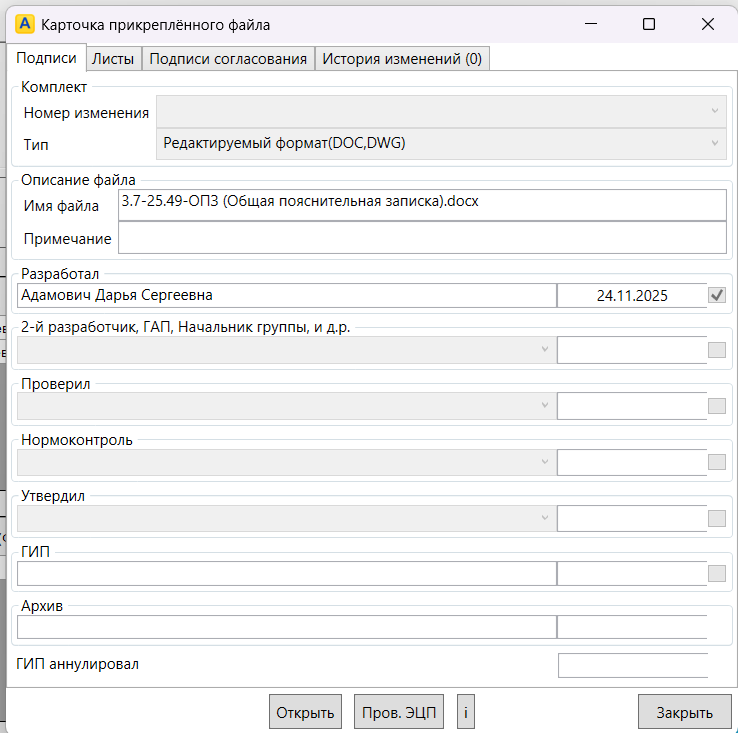
Task: Switch to the Листы tab
Action: click(113, 59)
